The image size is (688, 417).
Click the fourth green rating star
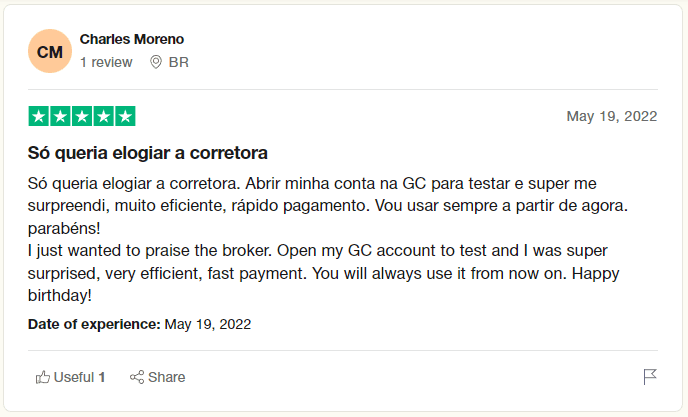pos(104,116)
